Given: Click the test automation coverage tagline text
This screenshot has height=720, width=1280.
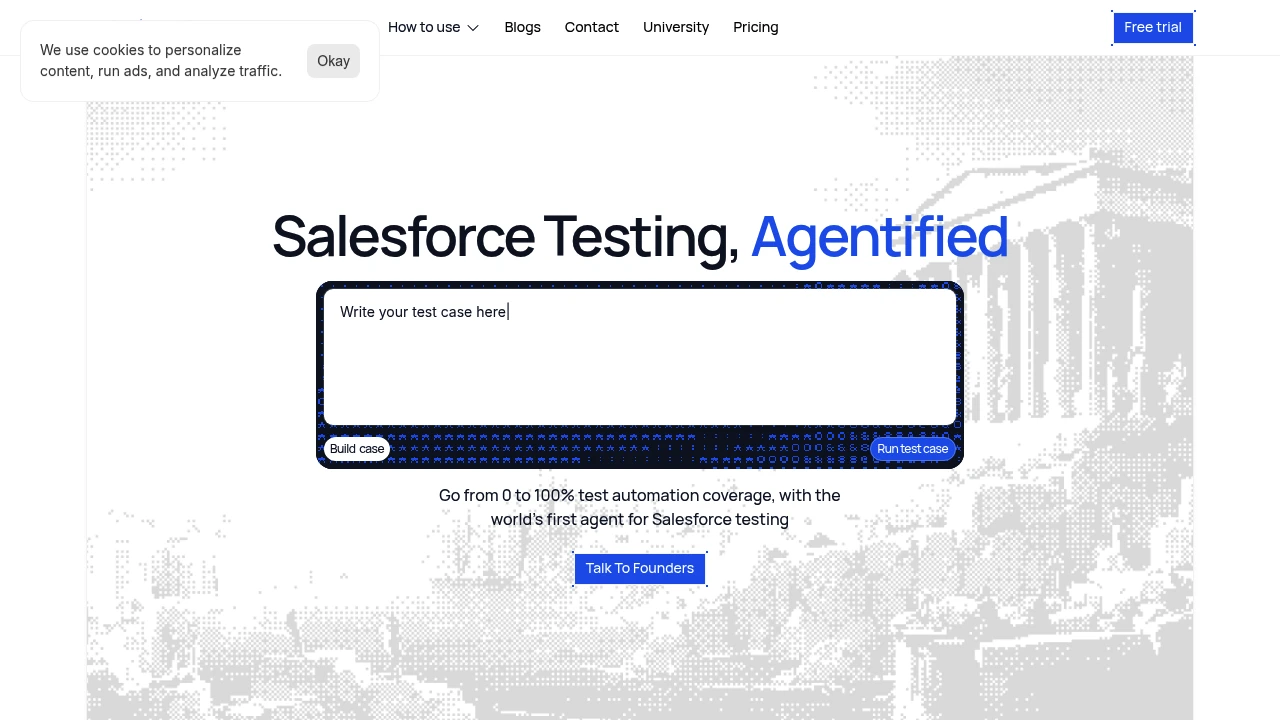Looking at the screenshot, I should click(640, 507).
